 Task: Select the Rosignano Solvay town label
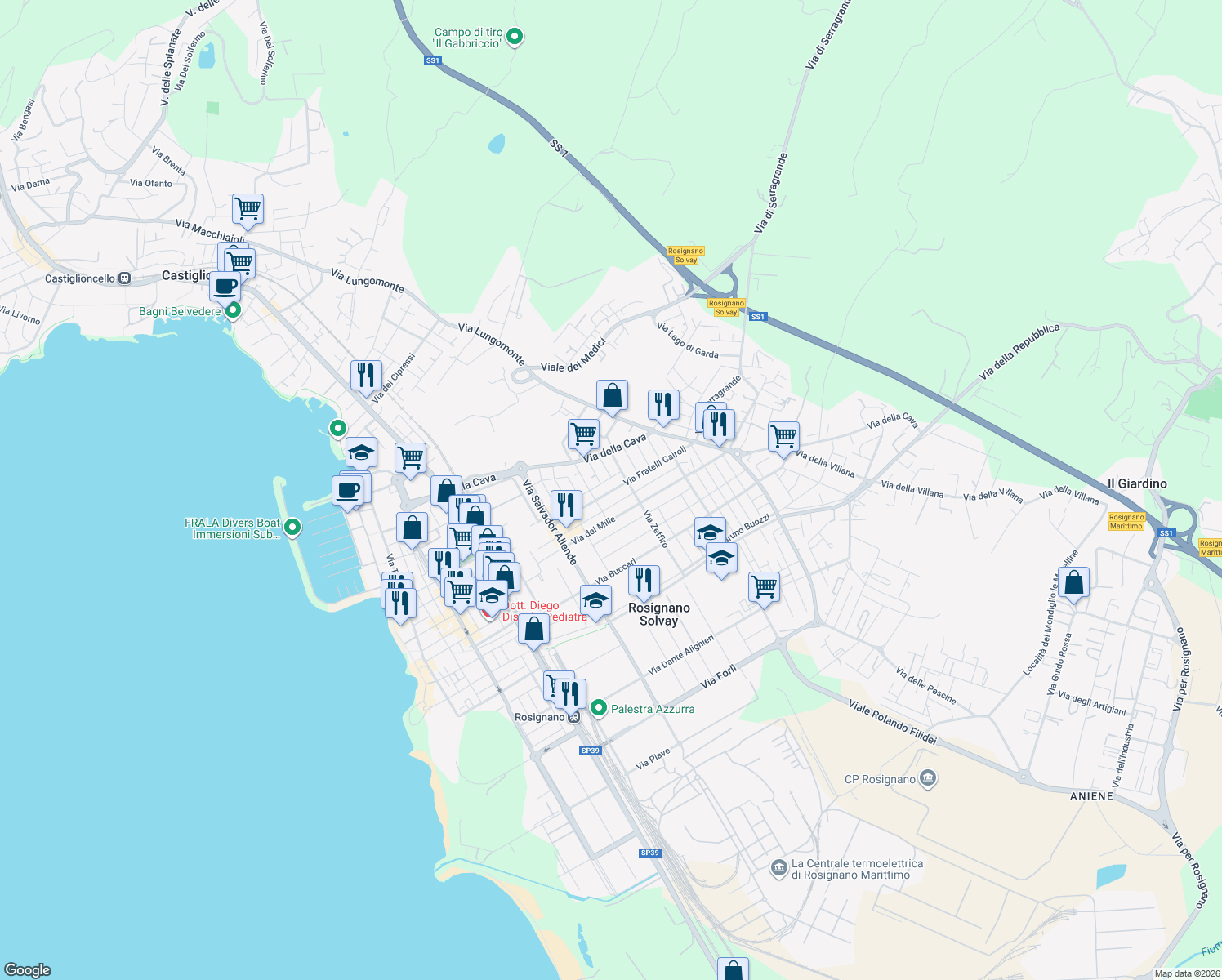(x=659, y=613)
